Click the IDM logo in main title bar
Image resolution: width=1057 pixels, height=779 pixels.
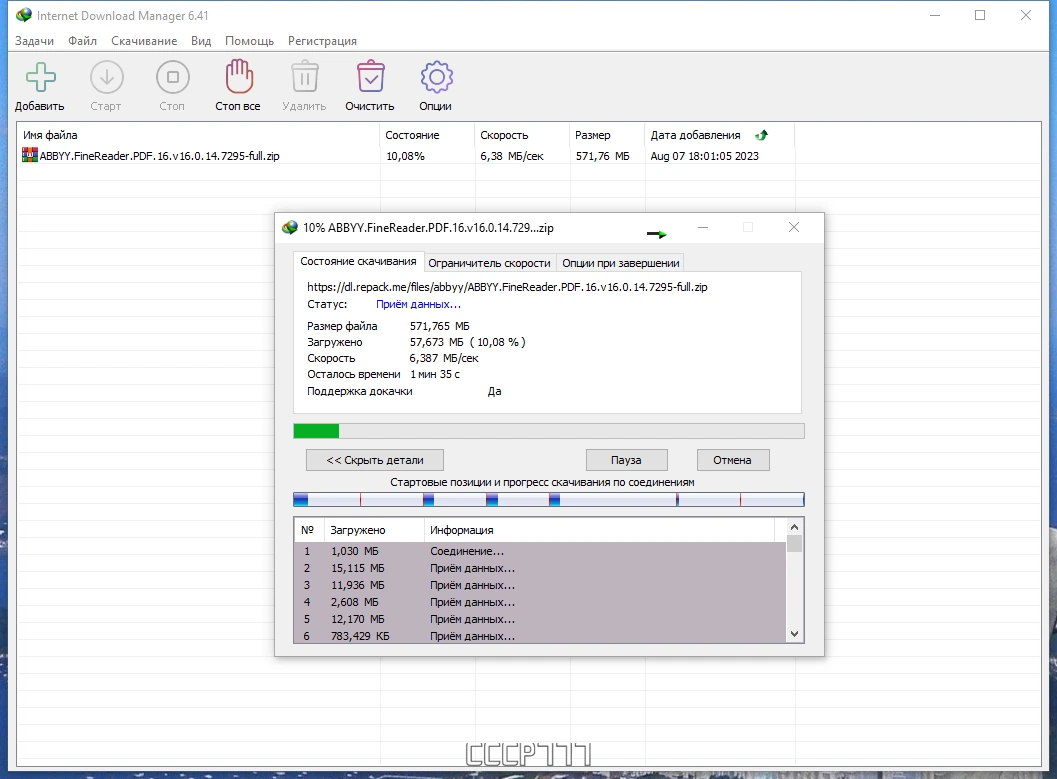(x=24, y=15)
